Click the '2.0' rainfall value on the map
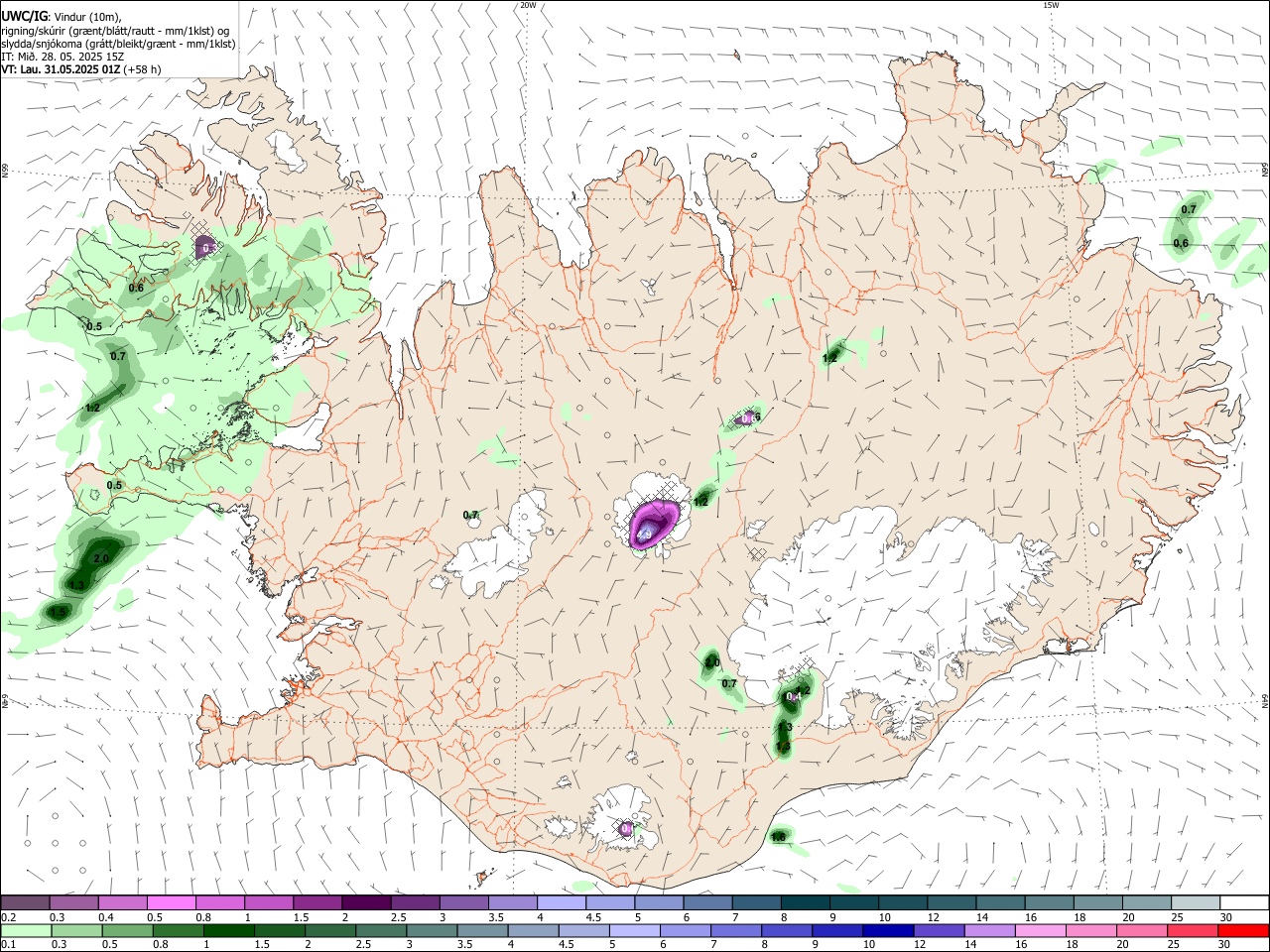 click(100, 559)
